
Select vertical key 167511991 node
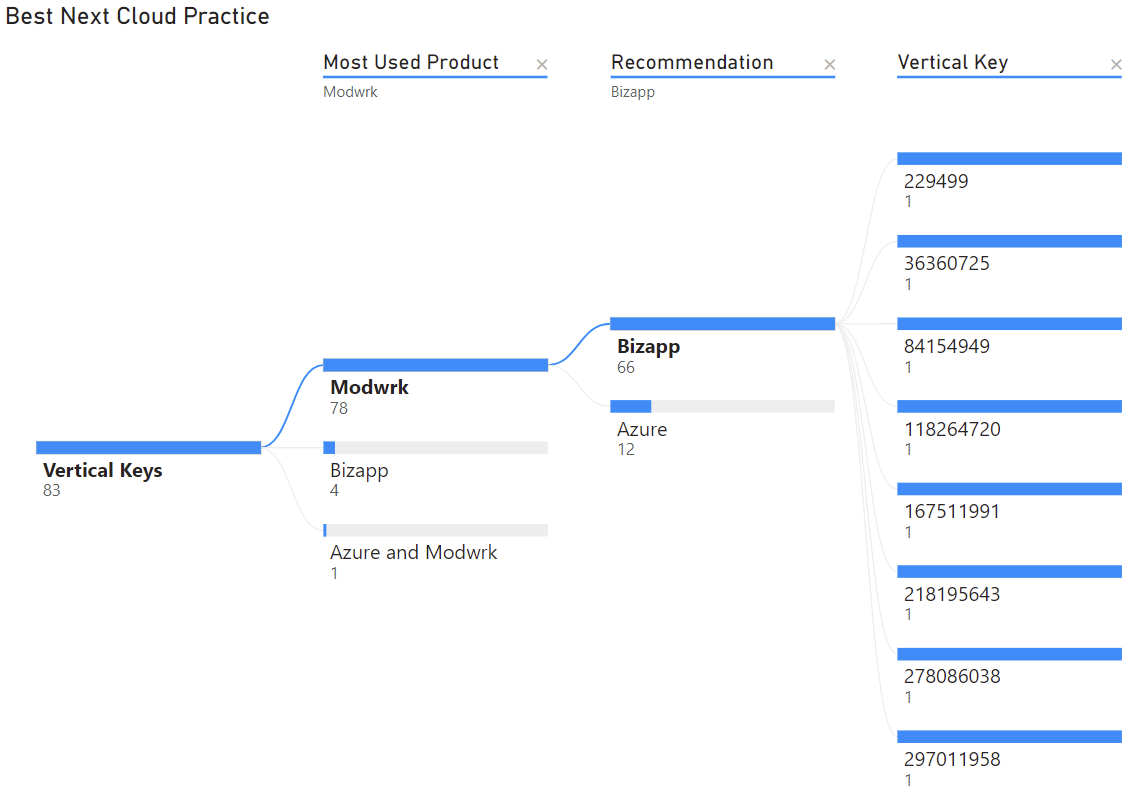(1009, 489)
